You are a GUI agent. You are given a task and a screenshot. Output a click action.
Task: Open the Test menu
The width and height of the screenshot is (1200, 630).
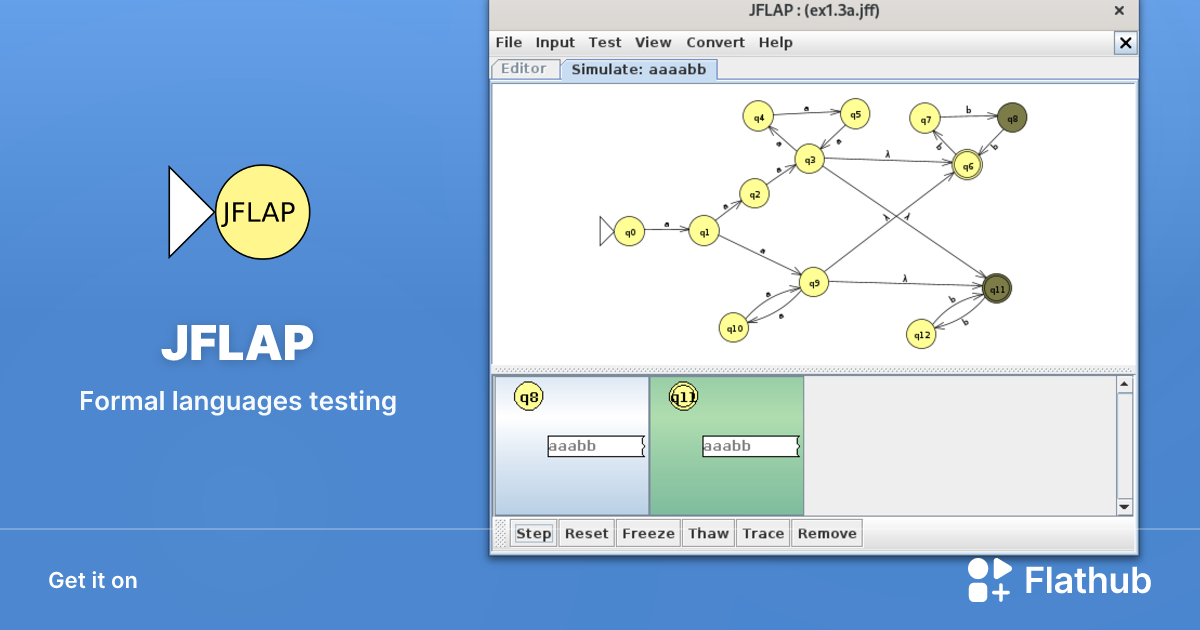click(x=604, y=42)
